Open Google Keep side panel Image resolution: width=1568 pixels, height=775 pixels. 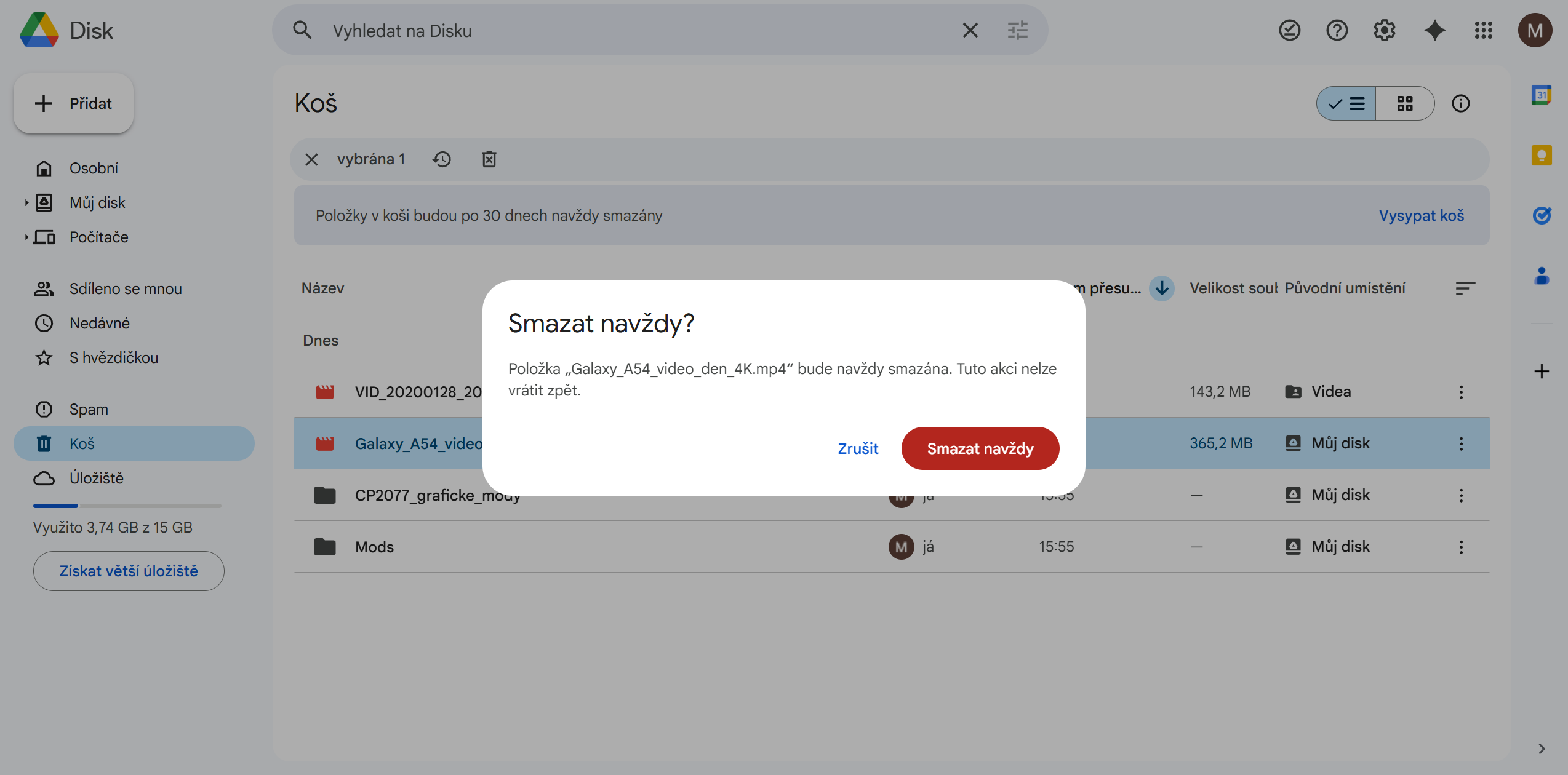pyautogui.click(x=1541, y=155)
